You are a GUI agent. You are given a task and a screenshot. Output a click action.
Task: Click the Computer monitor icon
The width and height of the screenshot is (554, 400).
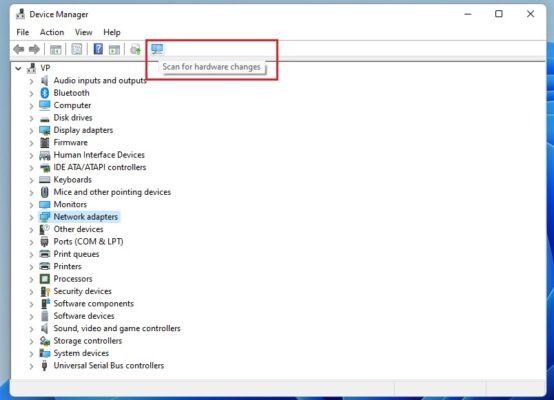point(45,105)
